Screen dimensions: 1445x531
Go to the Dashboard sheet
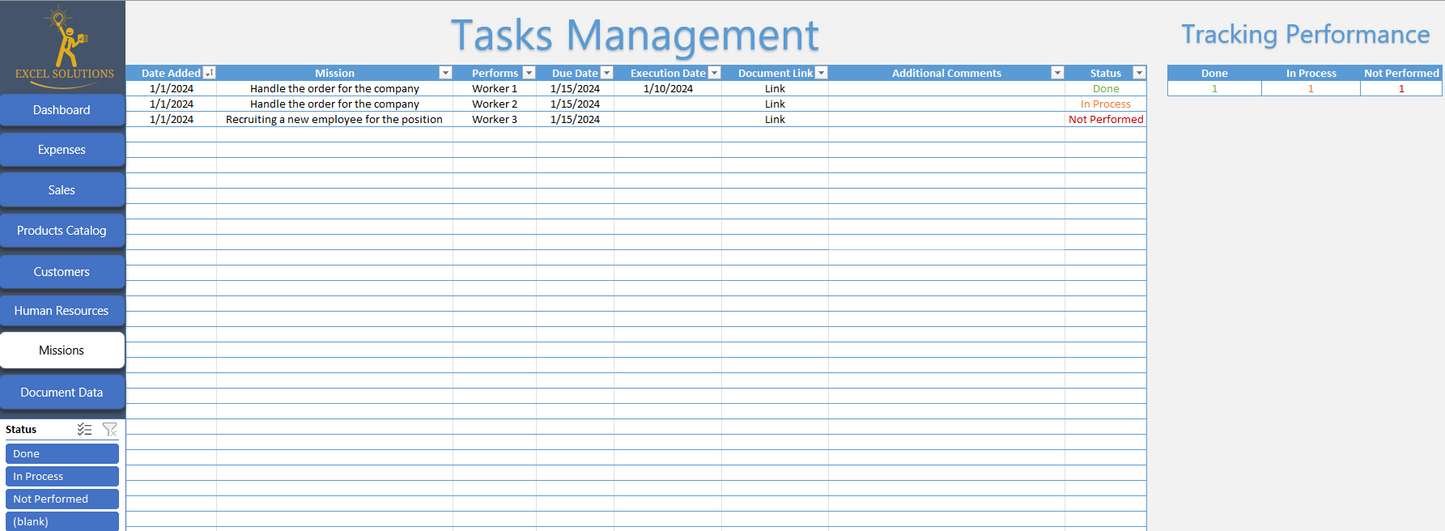(62, 110)
